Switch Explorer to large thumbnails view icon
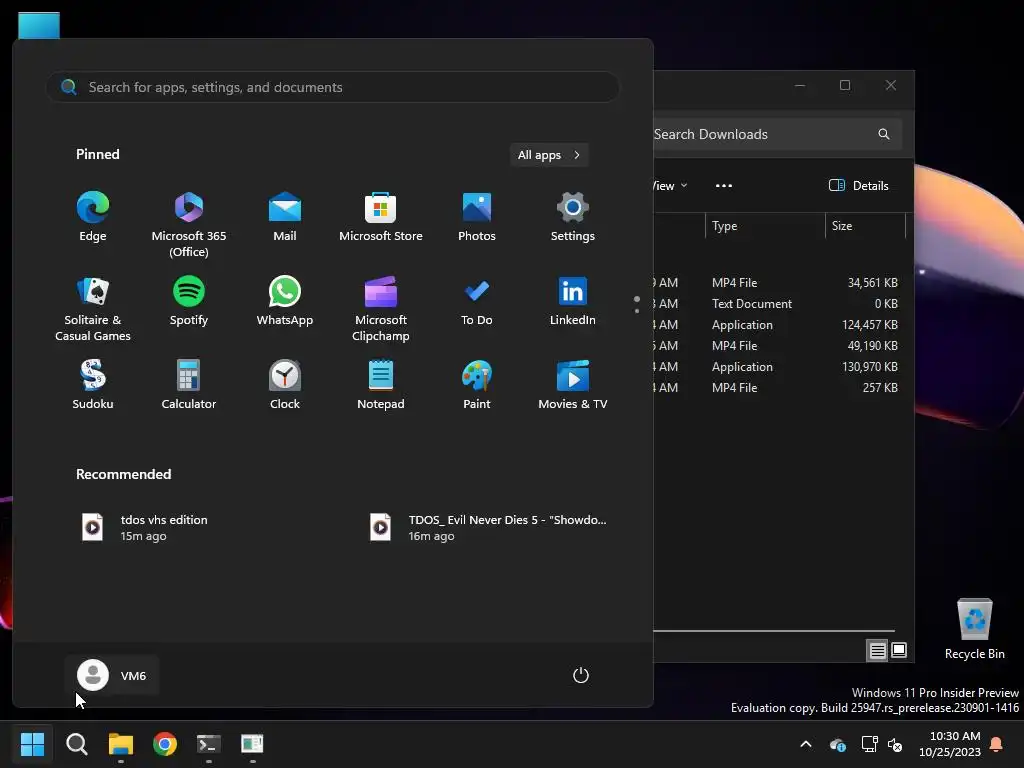Viewport: 1024px width, 768px height. [x=899, y=650]
